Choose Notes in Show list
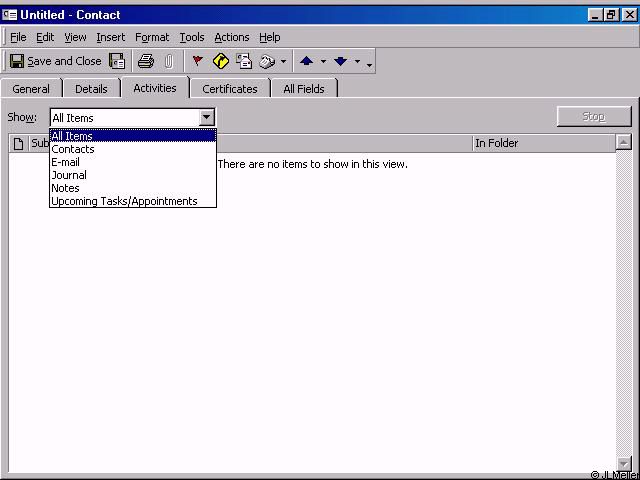The image size is (640, 480). [x=133, y=188]
